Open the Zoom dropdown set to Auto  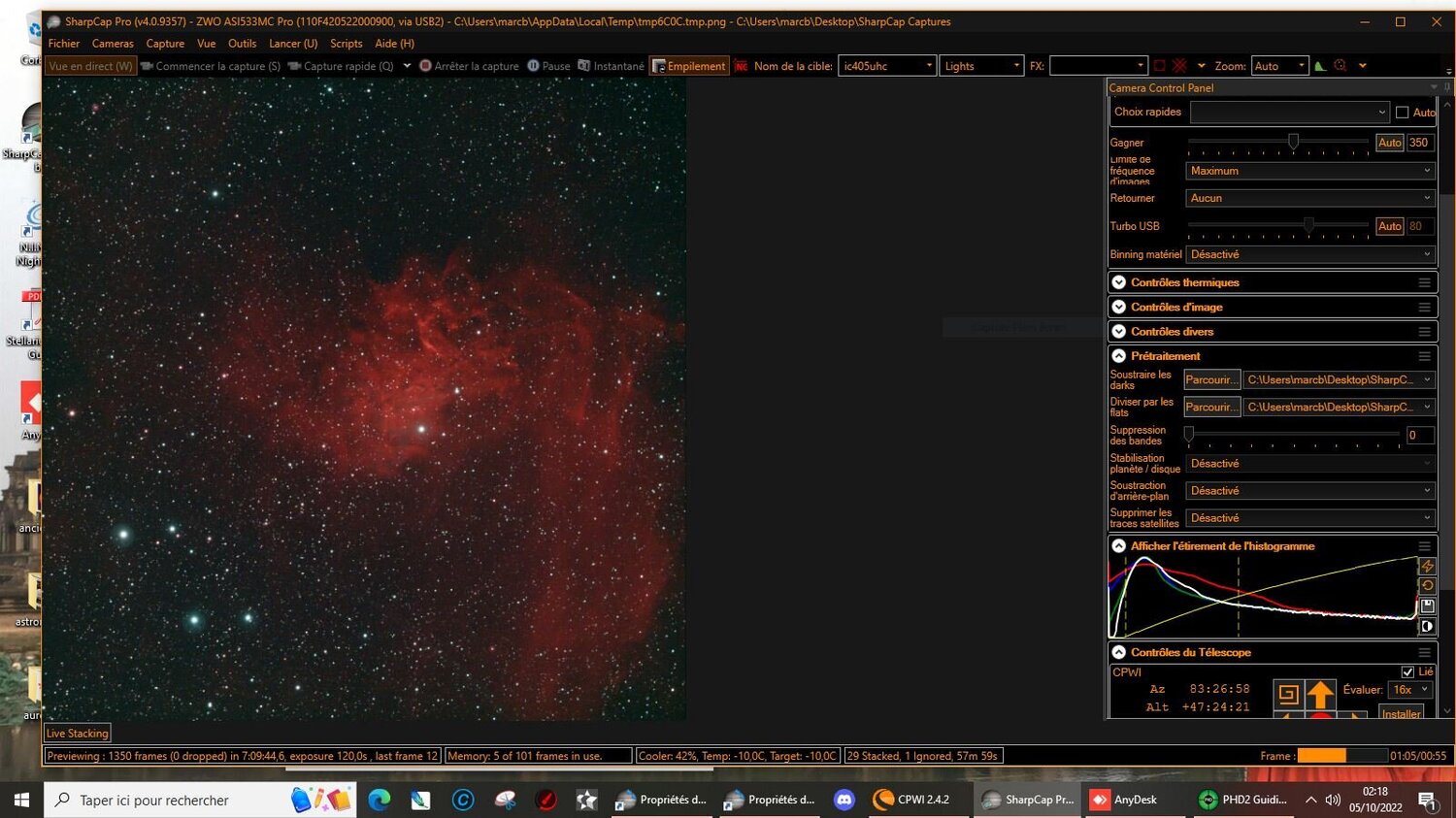(x=1279, y=65)
